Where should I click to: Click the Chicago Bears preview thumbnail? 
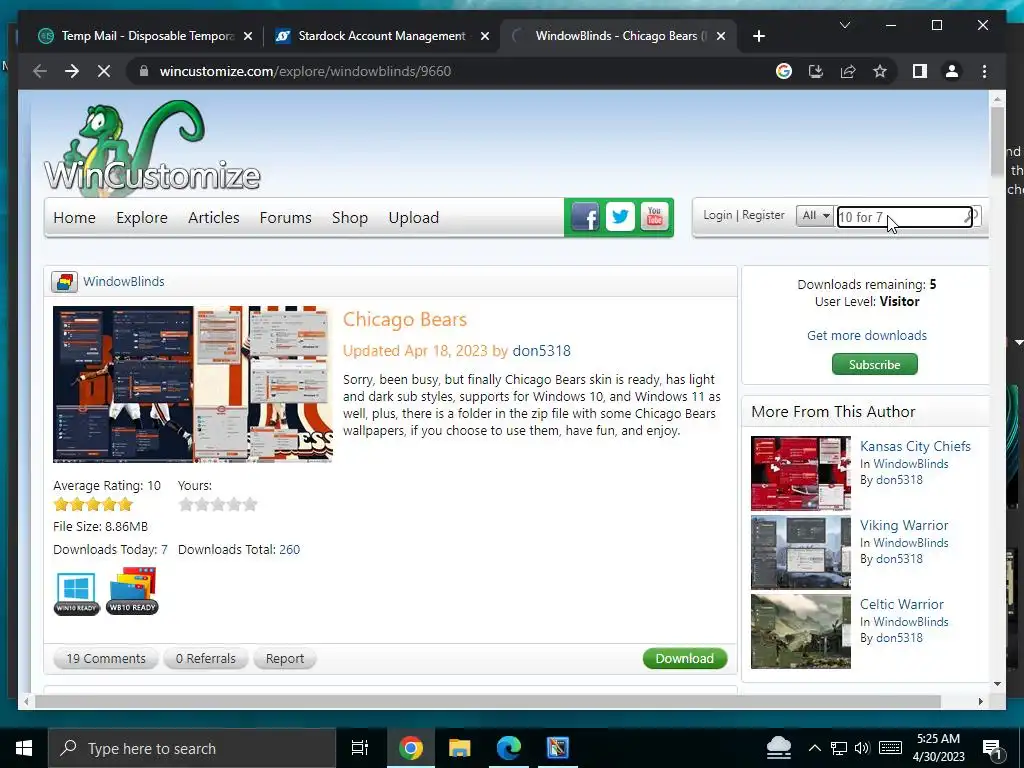point(193,384)
